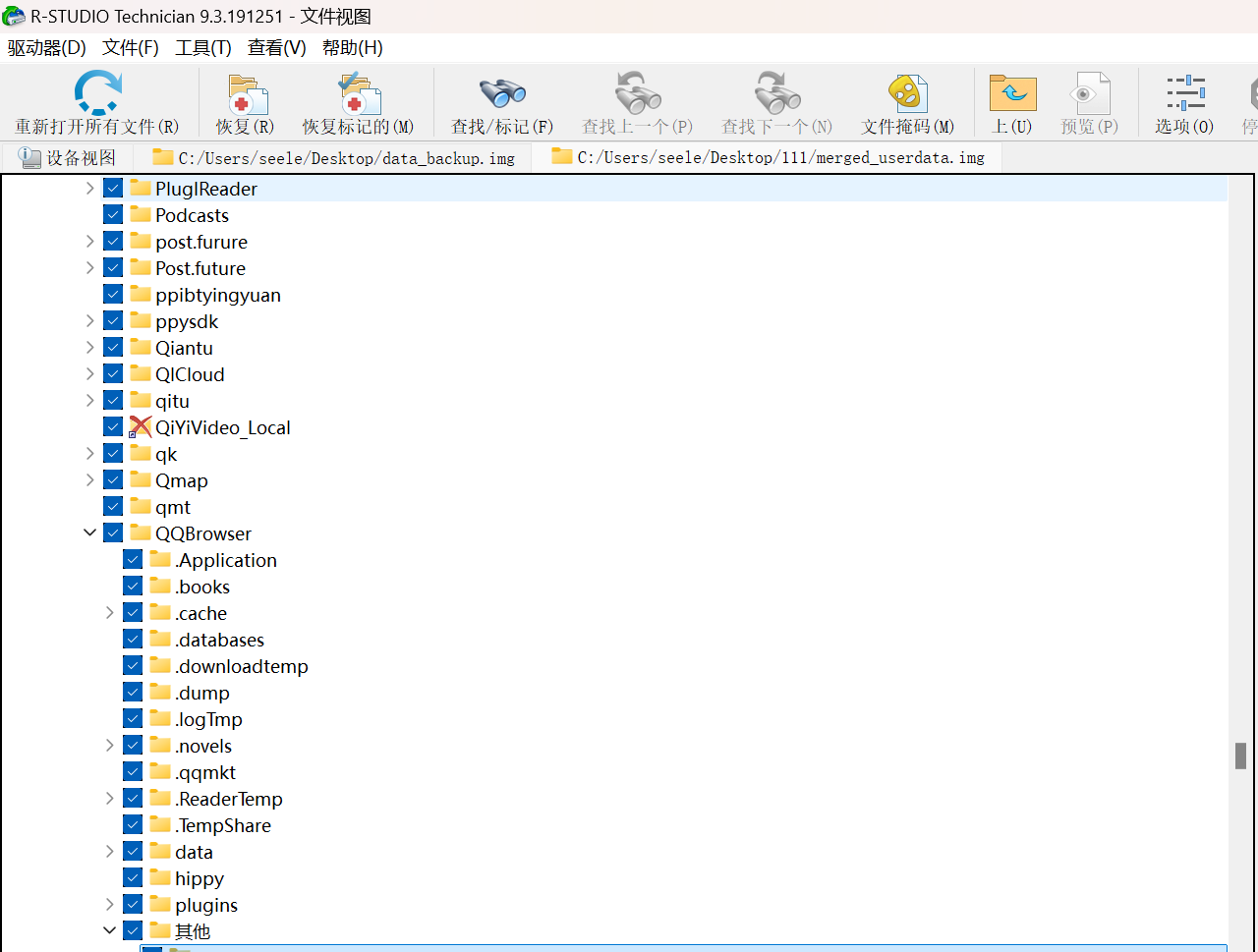1258x952 pixels.
Task: Select the data folder name
Action: click(x=195, y=852)
